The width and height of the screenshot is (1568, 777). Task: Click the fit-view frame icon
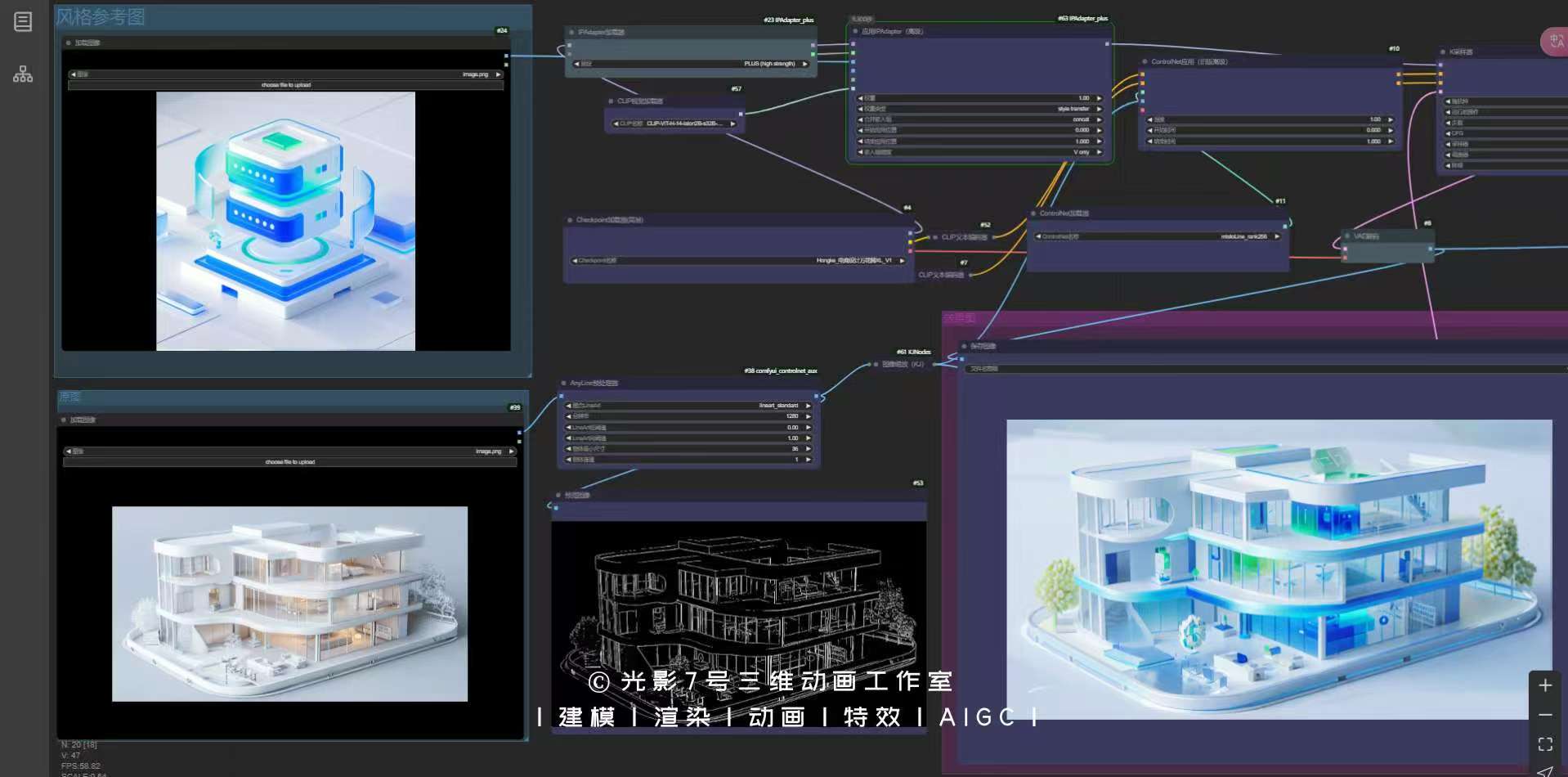[1544, 744]
